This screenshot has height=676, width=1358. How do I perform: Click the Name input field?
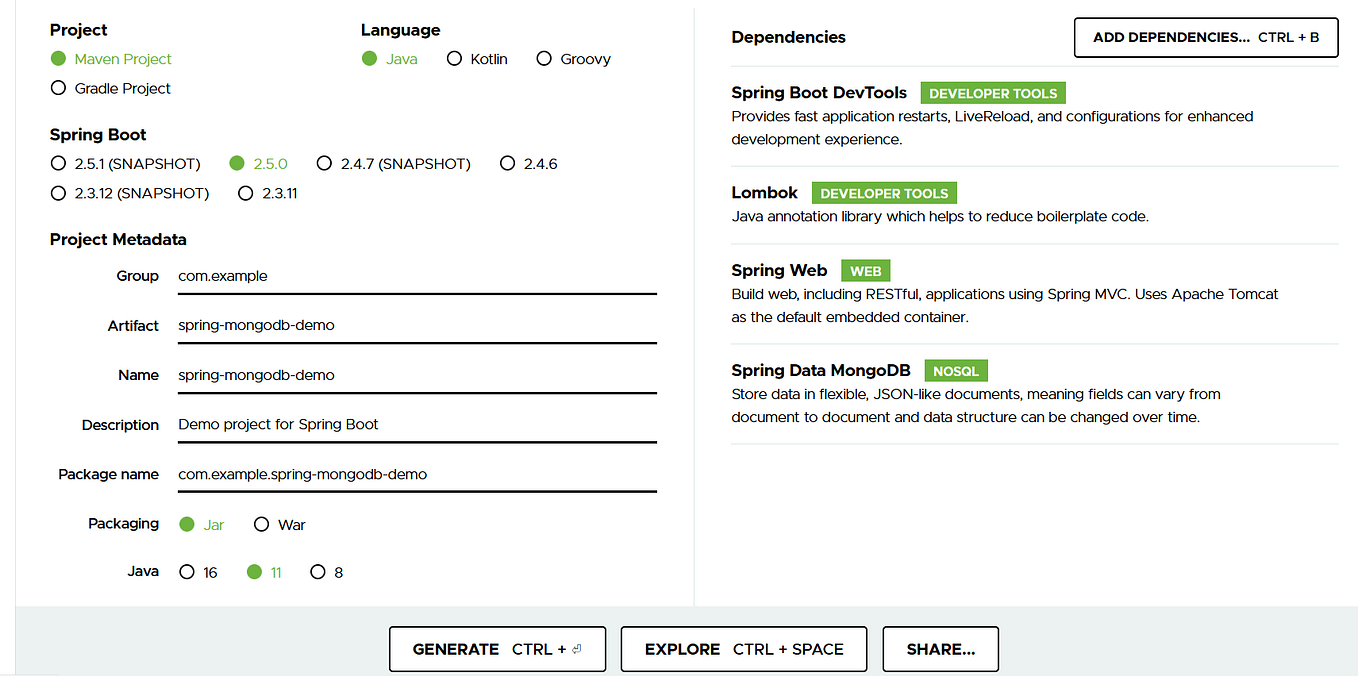[x=416, y=375]
